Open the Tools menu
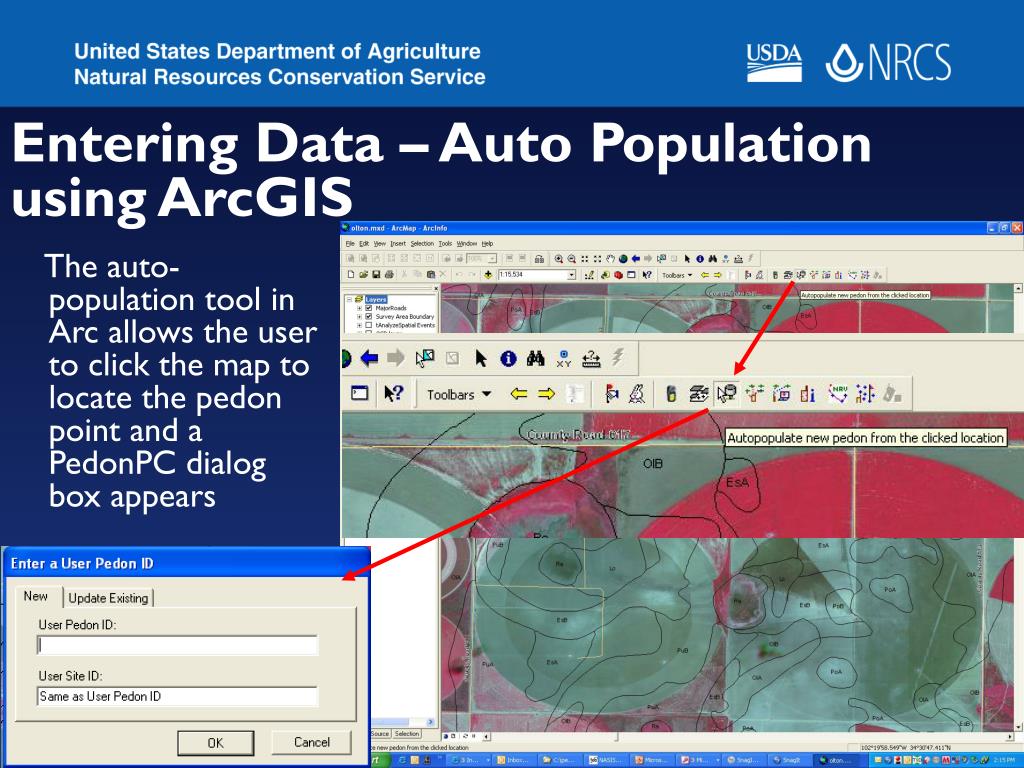This screenshot has width=1024, height=768. pyautogui.click(x=445, y=244)
